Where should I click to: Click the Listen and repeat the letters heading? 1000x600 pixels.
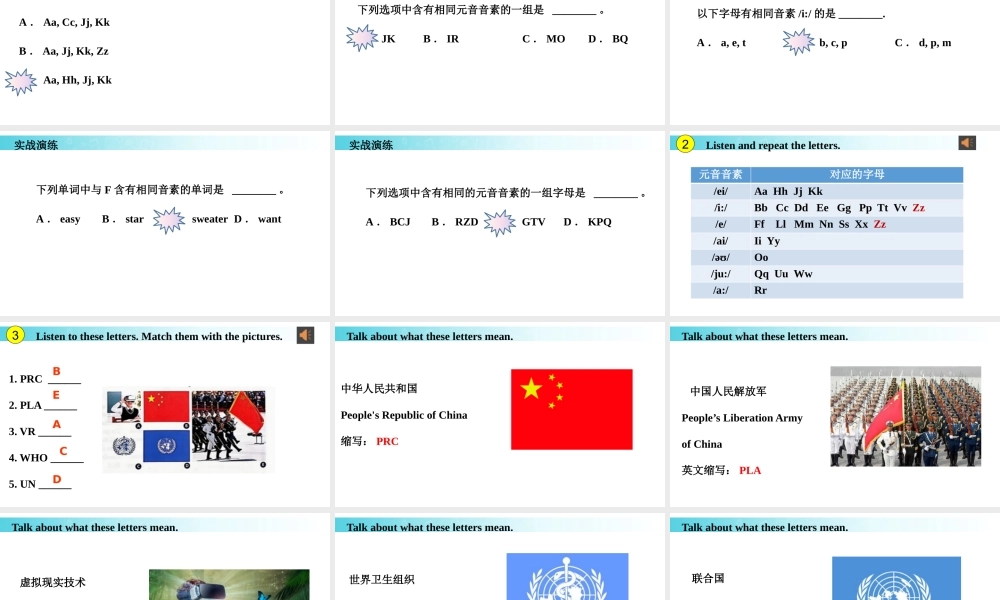pos(772,145)
